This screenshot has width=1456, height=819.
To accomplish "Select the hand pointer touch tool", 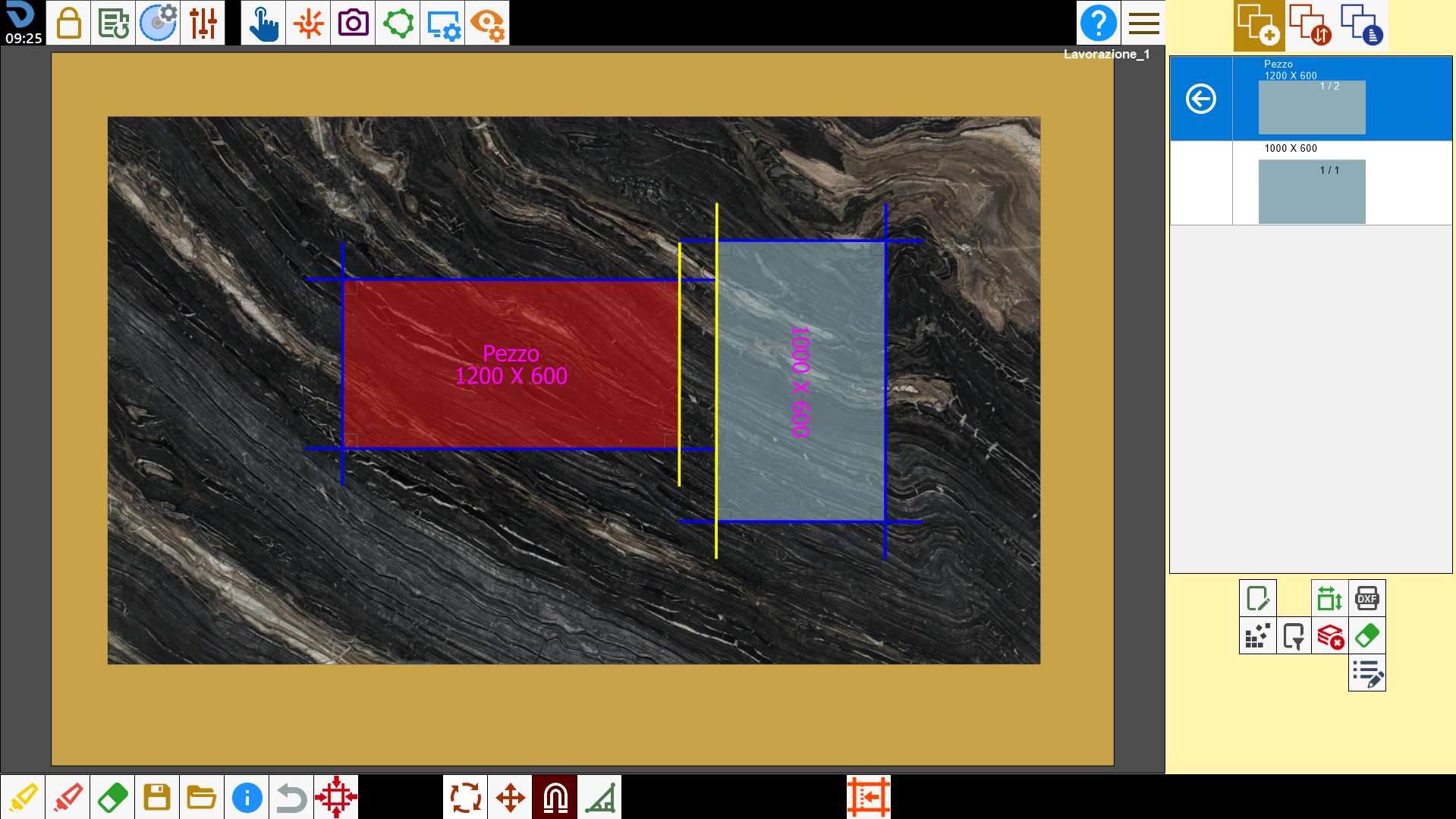I will (x=263, y=23).
